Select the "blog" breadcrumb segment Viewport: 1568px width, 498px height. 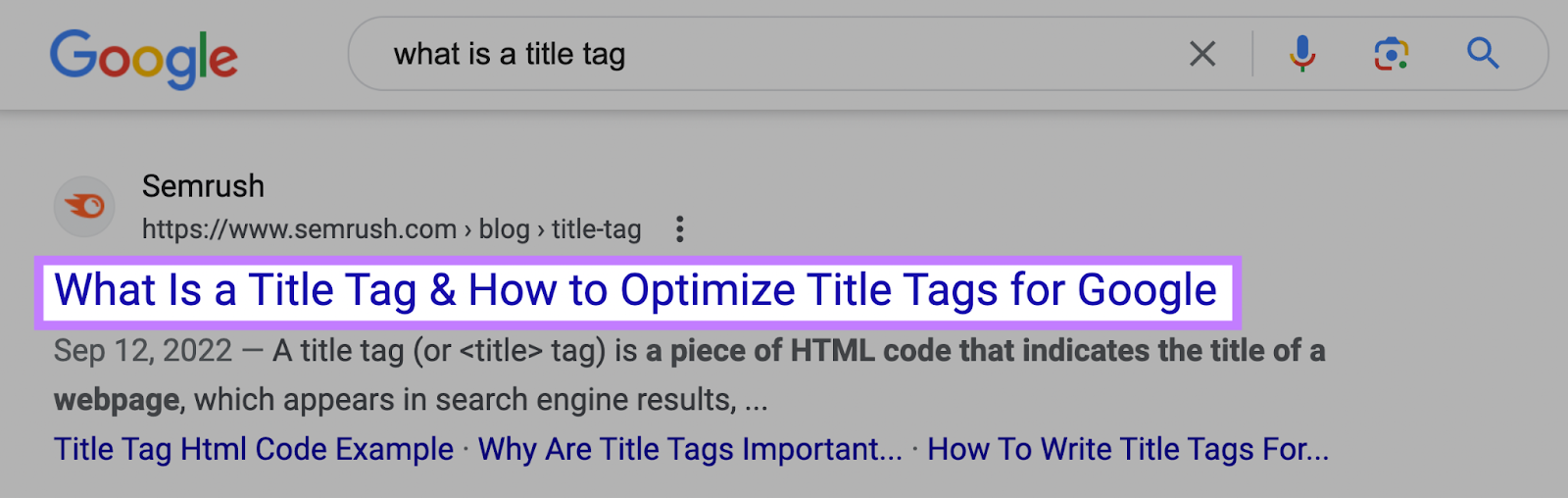[504, 229]
